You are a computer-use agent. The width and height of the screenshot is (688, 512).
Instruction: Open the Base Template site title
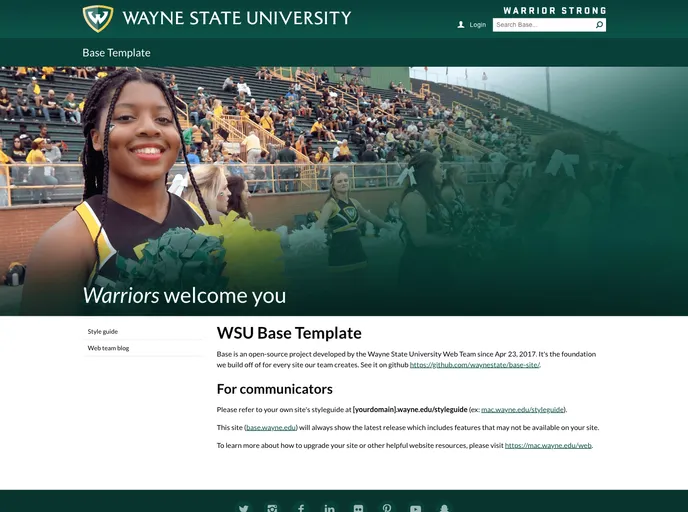(116, 53)
